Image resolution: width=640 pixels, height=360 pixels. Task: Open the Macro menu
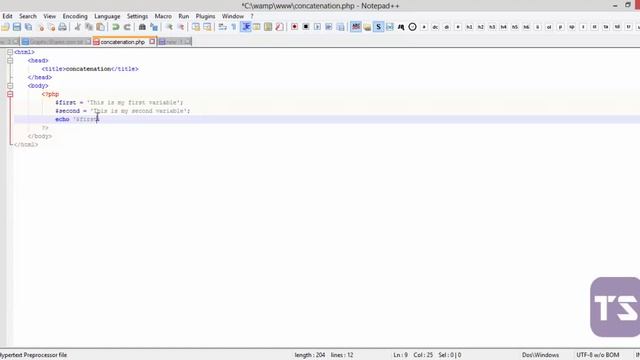tap(163, 16)
